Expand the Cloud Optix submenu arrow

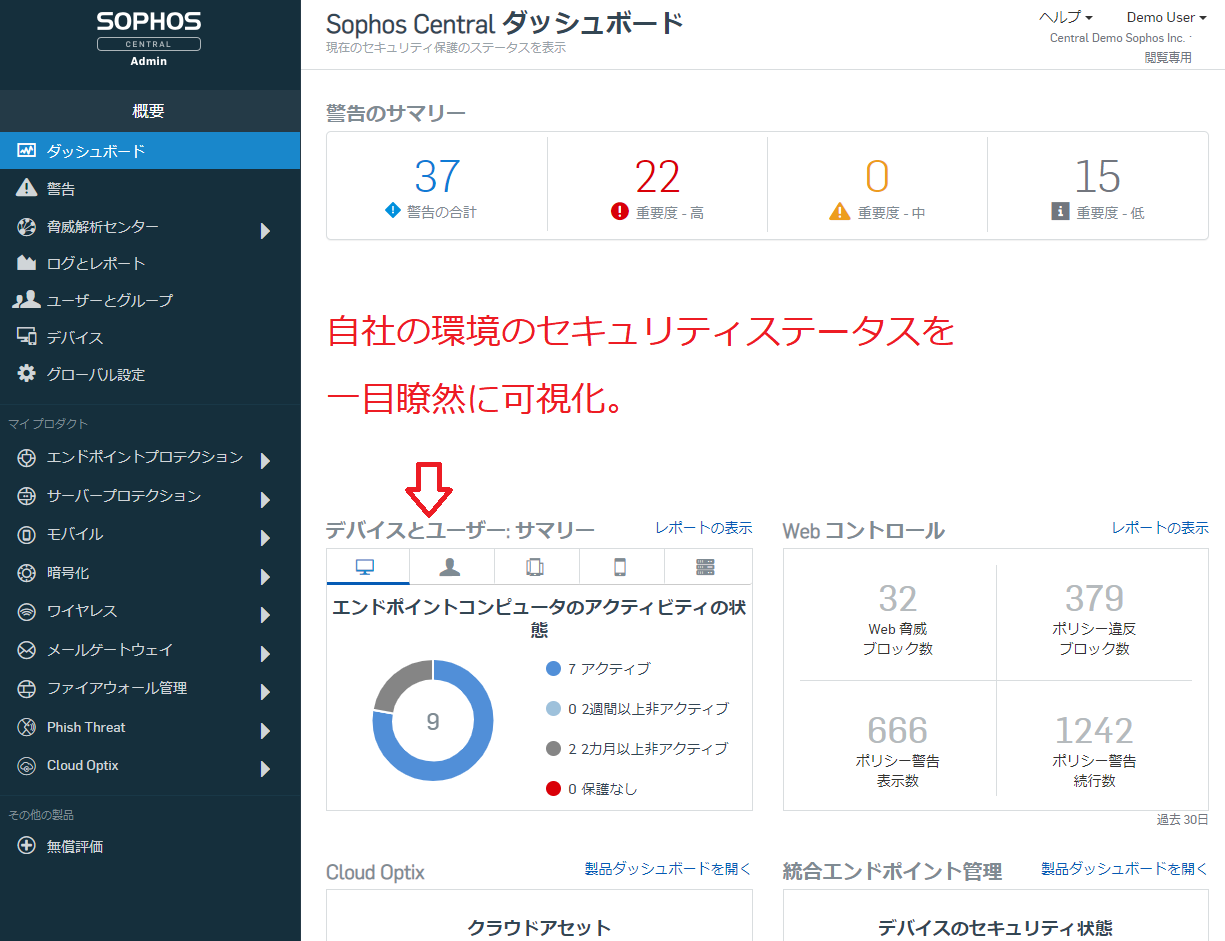265,769
